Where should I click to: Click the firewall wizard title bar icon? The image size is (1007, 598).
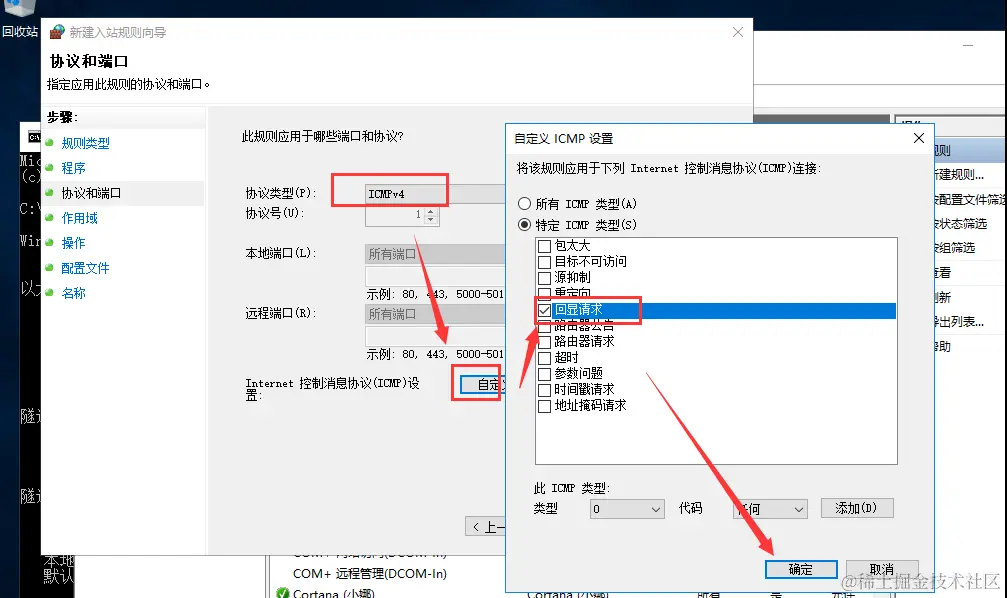click(x=57, y=31)
